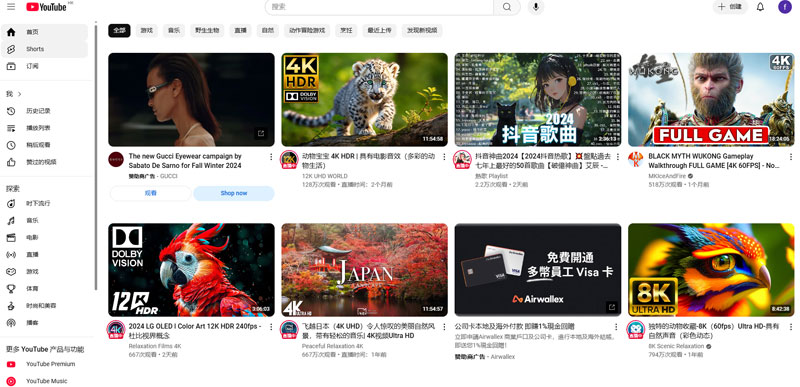The width and height of the screenshot is (800, 387).
Task: Select the 音乐 filter chip
Action: pos(174,31)
